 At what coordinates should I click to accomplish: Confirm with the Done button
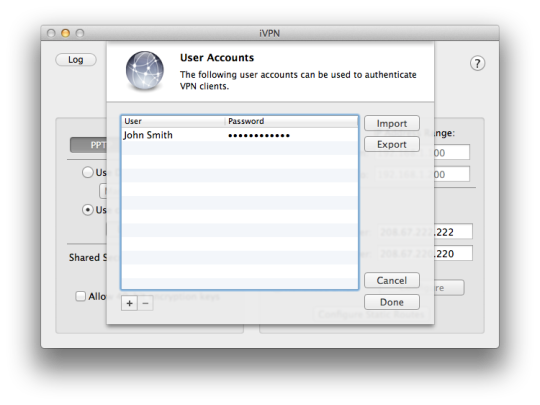point(392,302)
